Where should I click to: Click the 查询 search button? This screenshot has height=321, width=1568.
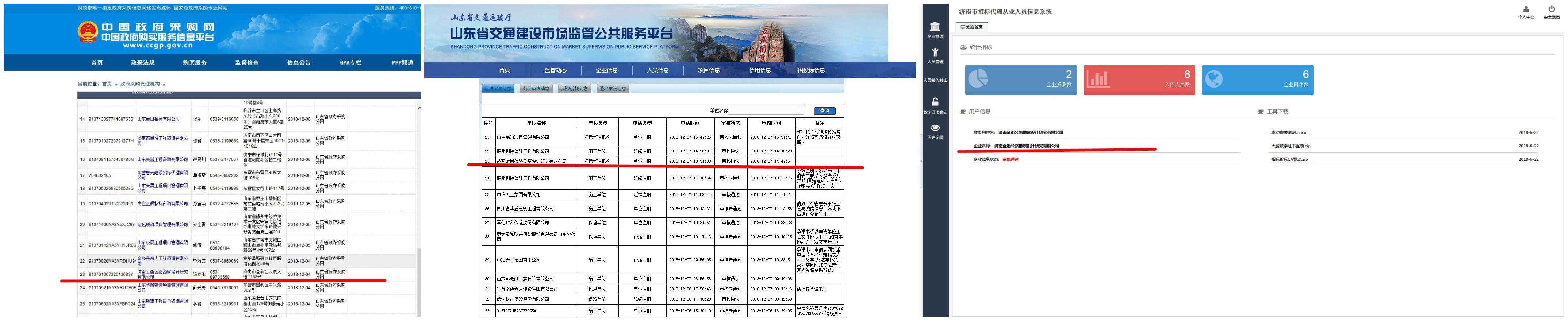point(824,111)
